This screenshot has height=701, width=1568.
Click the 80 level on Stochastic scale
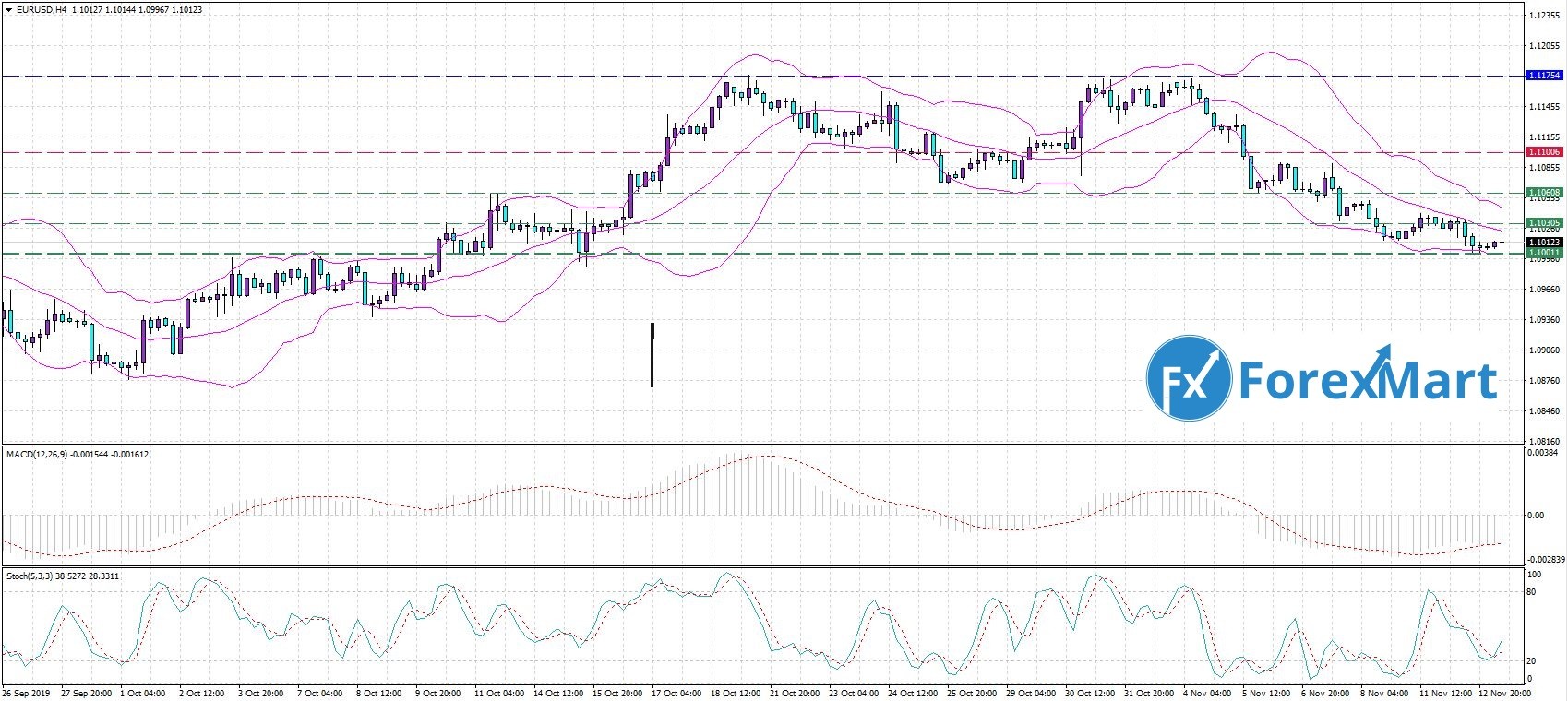(x=1531, y=591)
